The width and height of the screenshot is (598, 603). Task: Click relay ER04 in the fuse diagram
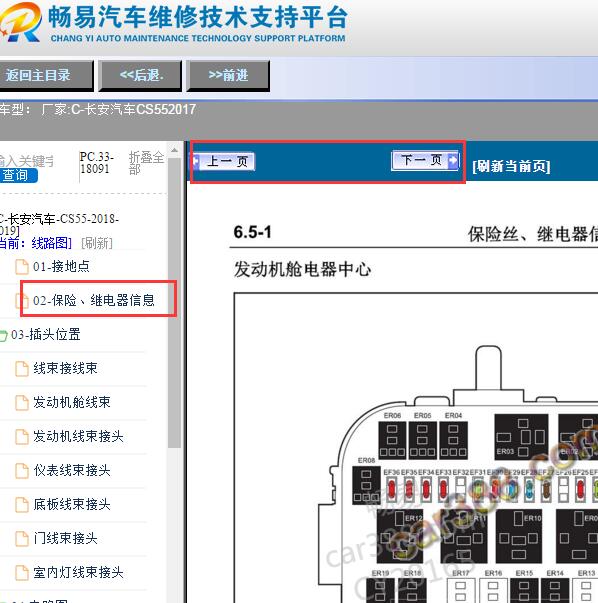453,440
